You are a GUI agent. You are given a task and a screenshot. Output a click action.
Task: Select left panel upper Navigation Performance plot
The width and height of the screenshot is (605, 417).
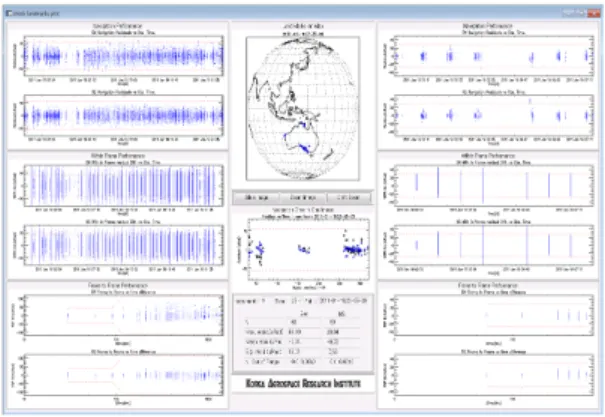[123, 56]
